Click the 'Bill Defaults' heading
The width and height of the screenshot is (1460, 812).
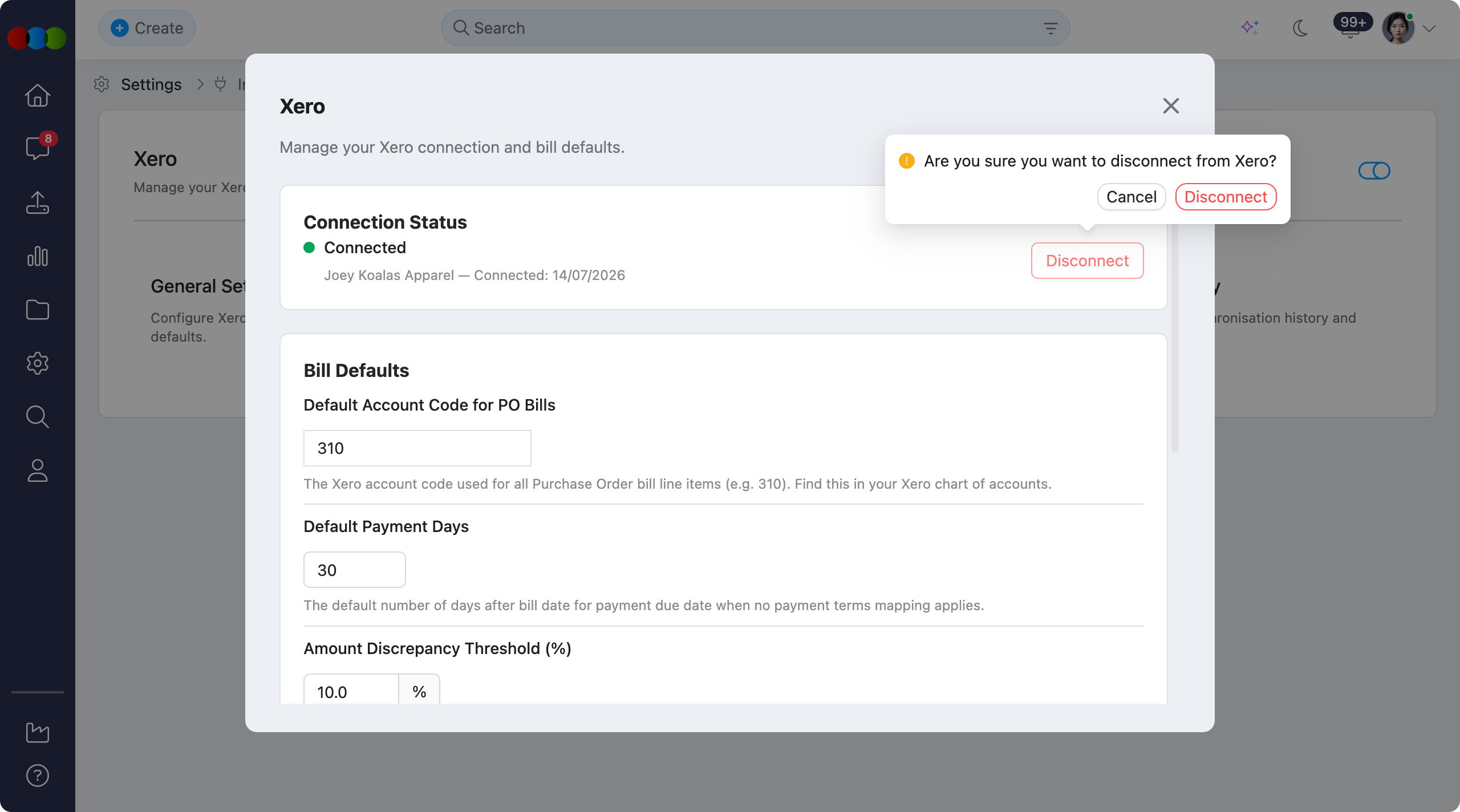[x=356, y=371]
